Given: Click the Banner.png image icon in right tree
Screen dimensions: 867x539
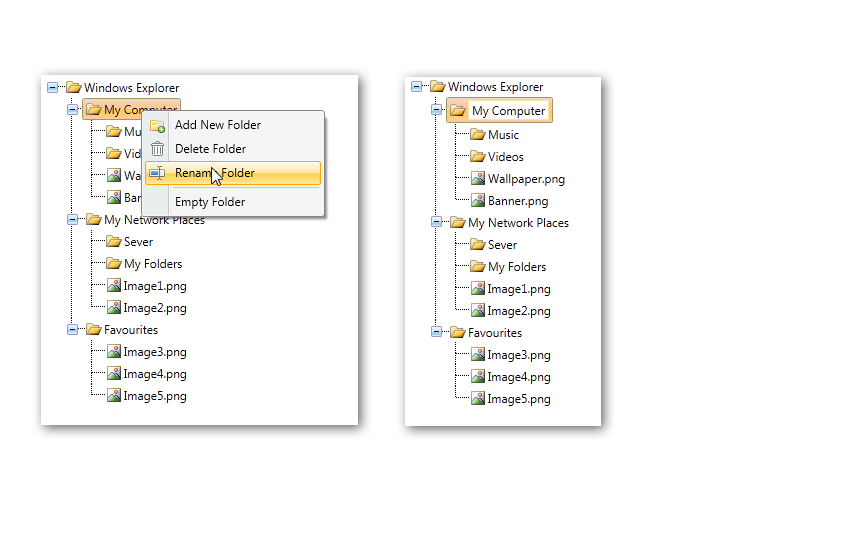Looking at the screenshot, I should (x=477, y=201).
